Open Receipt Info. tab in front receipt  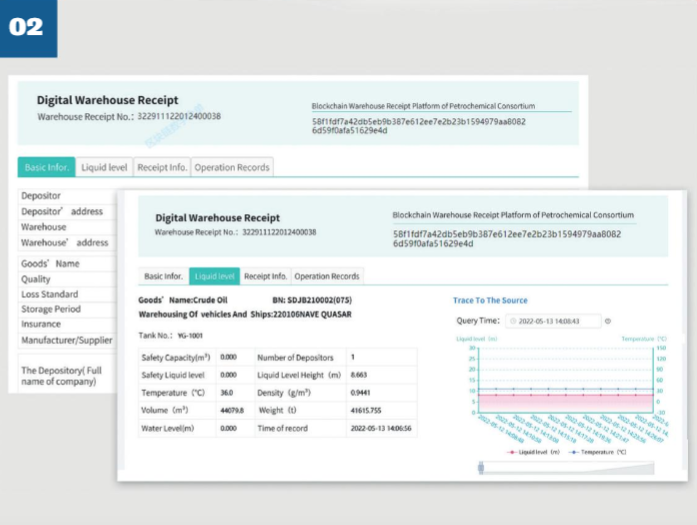point(265,276)
